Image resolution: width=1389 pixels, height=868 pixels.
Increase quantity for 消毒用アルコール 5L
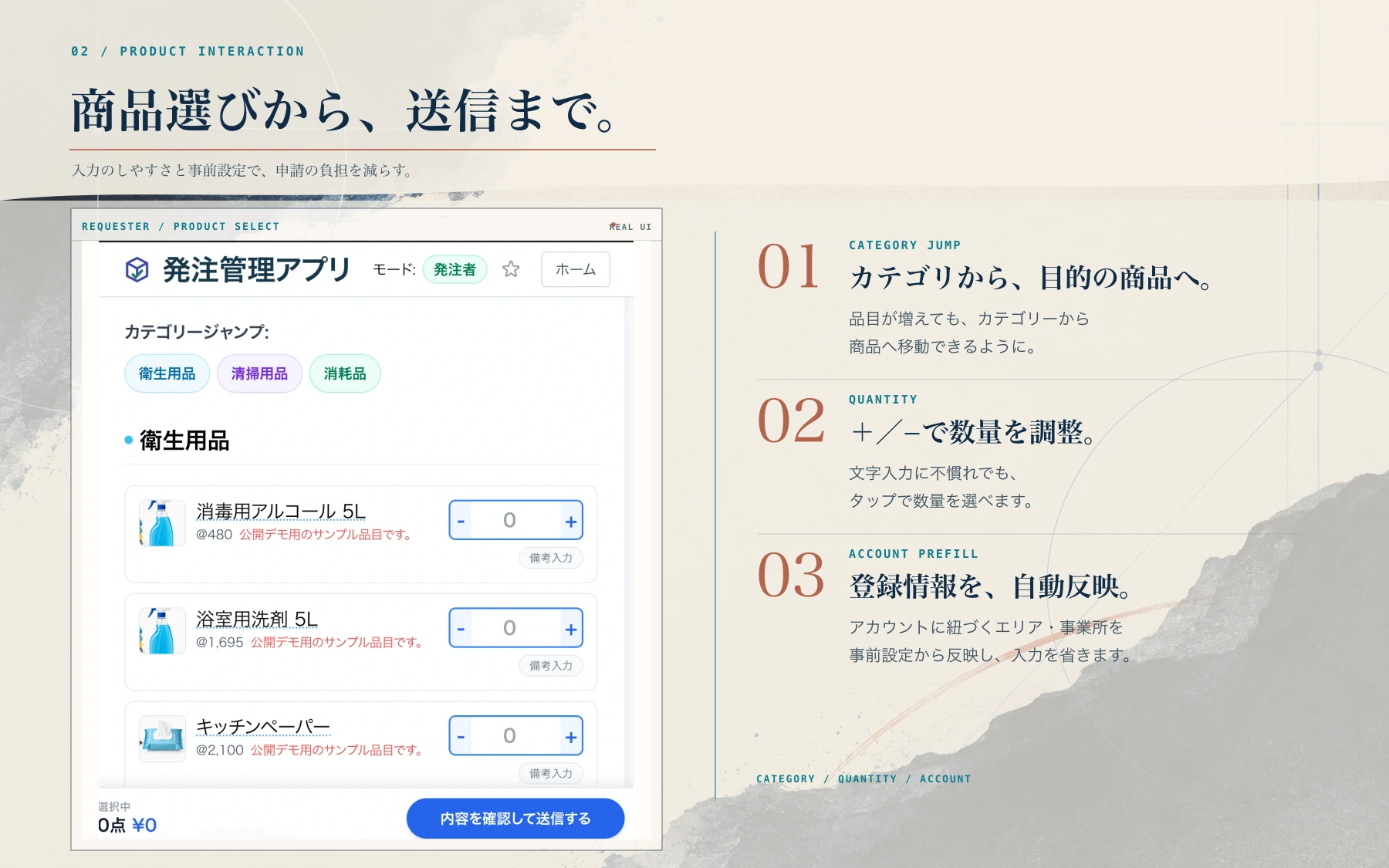click(x=571, y=521)
